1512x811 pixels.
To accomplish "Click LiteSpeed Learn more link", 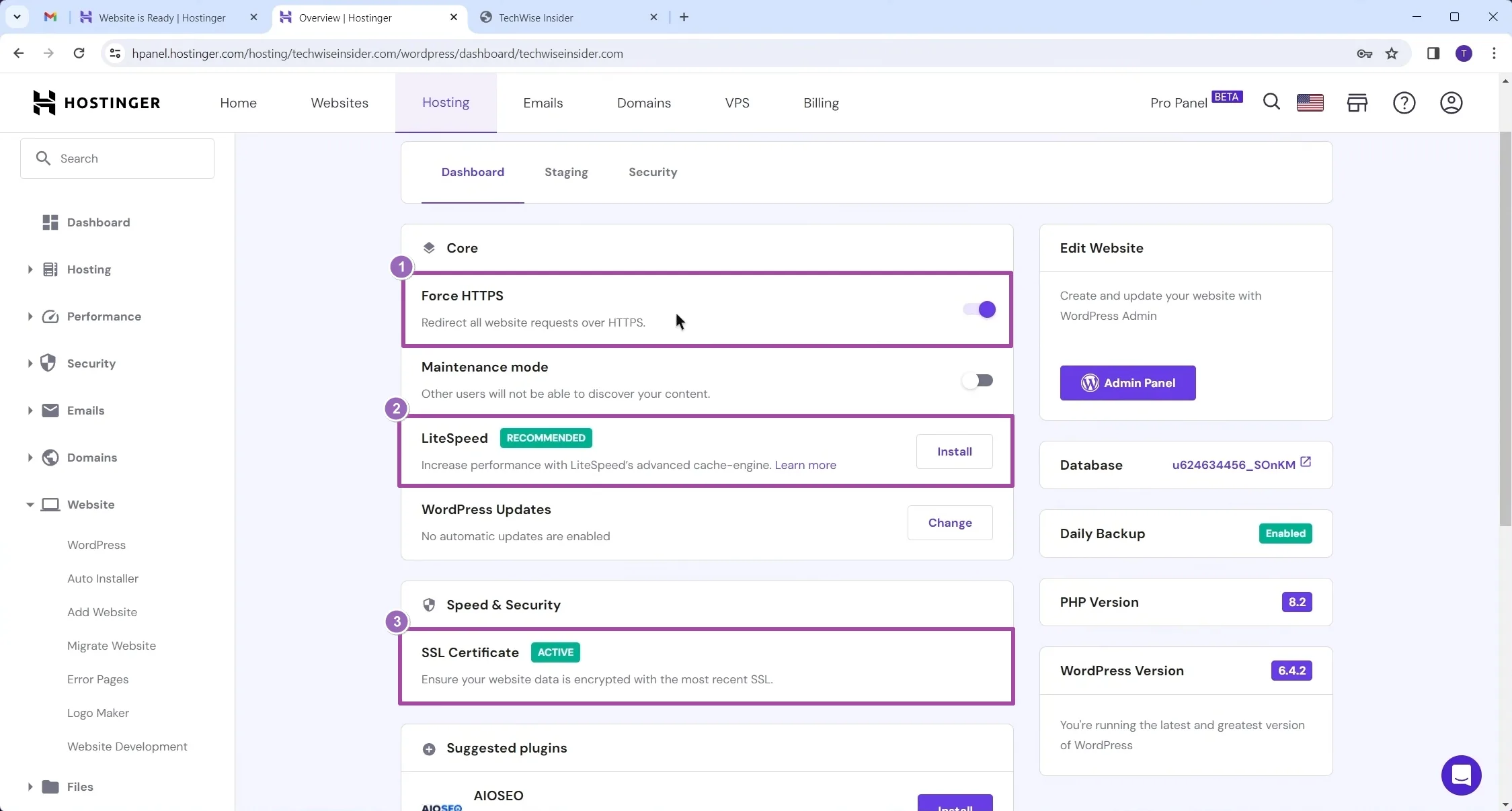I will point(805,465).
